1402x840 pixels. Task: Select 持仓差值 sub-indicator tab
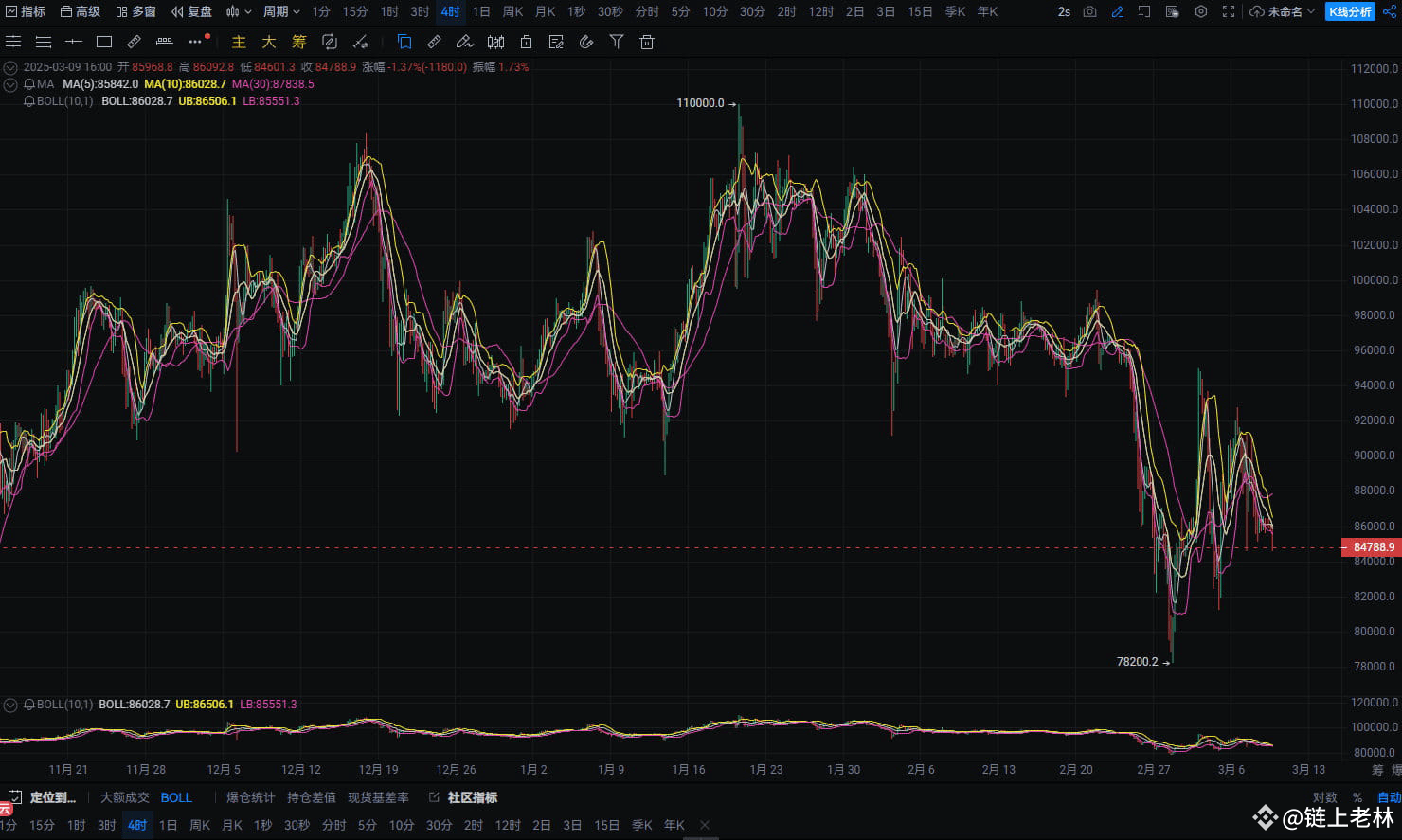point(312,797)
